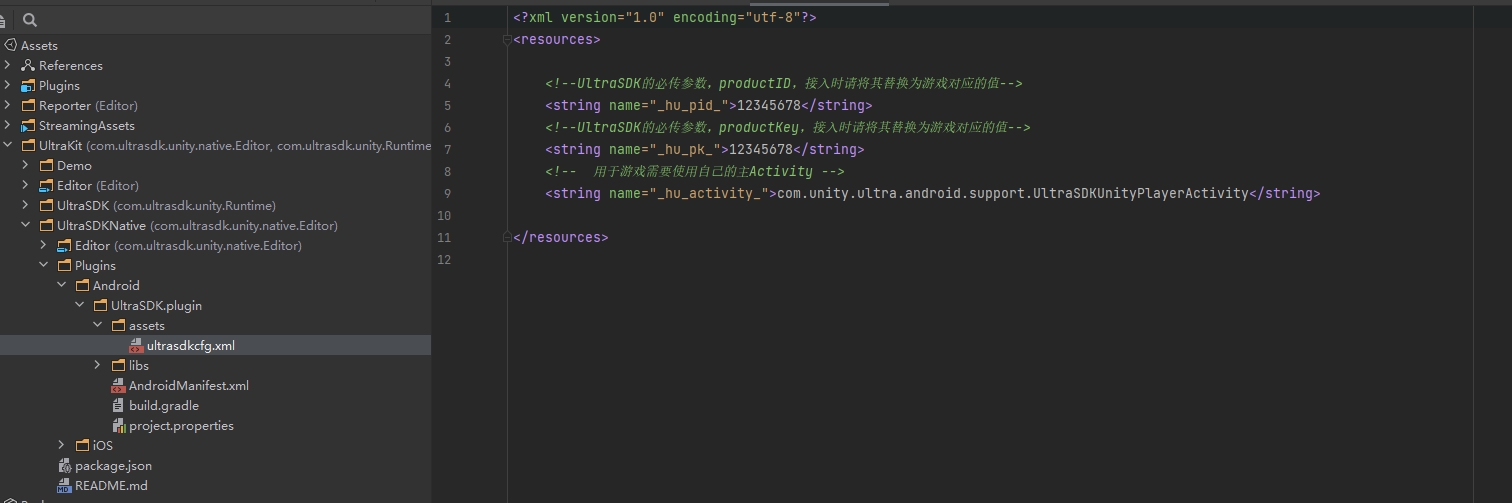Image resolution: width=1512 pixels, height=503 pixels.
Task: Expand the UltraSDK (com.ultrasdk.unity.Runtime) folder
Action: [26, 205]
